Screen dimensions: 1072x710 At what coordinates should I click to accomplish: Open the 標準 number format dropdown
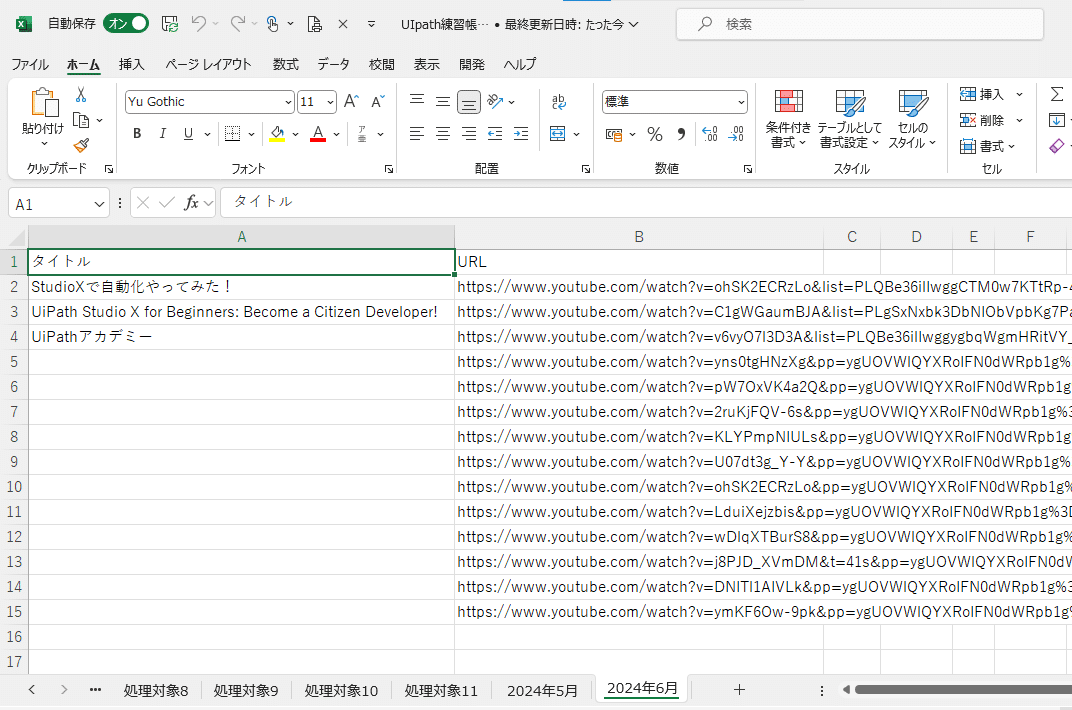point(741,102)
